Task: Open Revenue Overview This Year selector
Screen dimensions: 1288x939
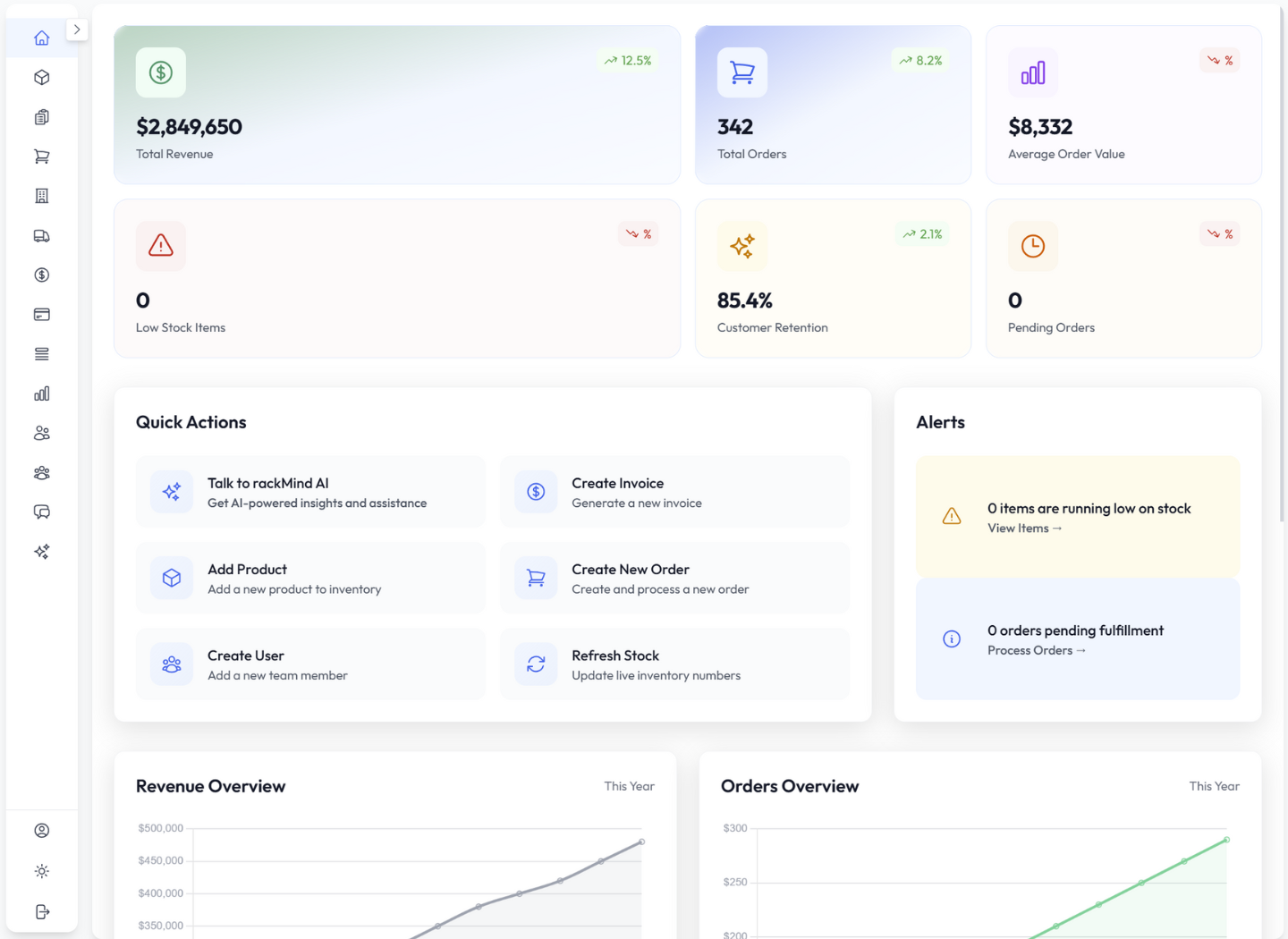Action: coord(629,786)
